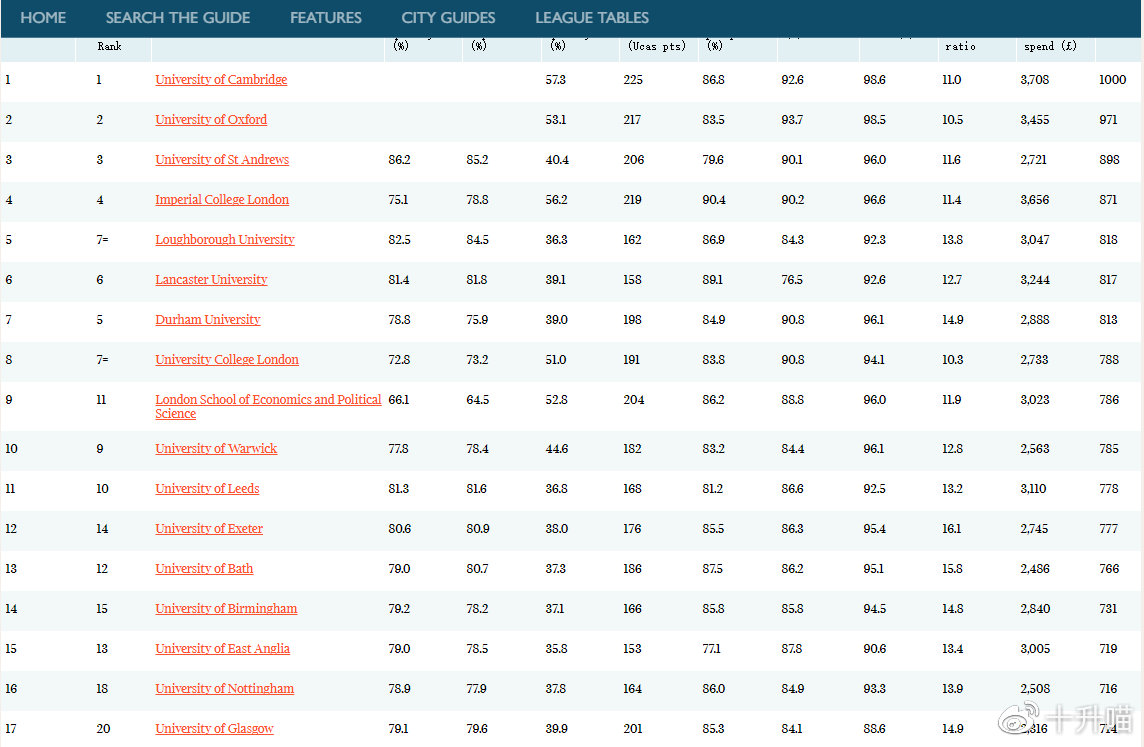
Task: Go to SEARCH THE GUIDE
Action: pos(178,18)
